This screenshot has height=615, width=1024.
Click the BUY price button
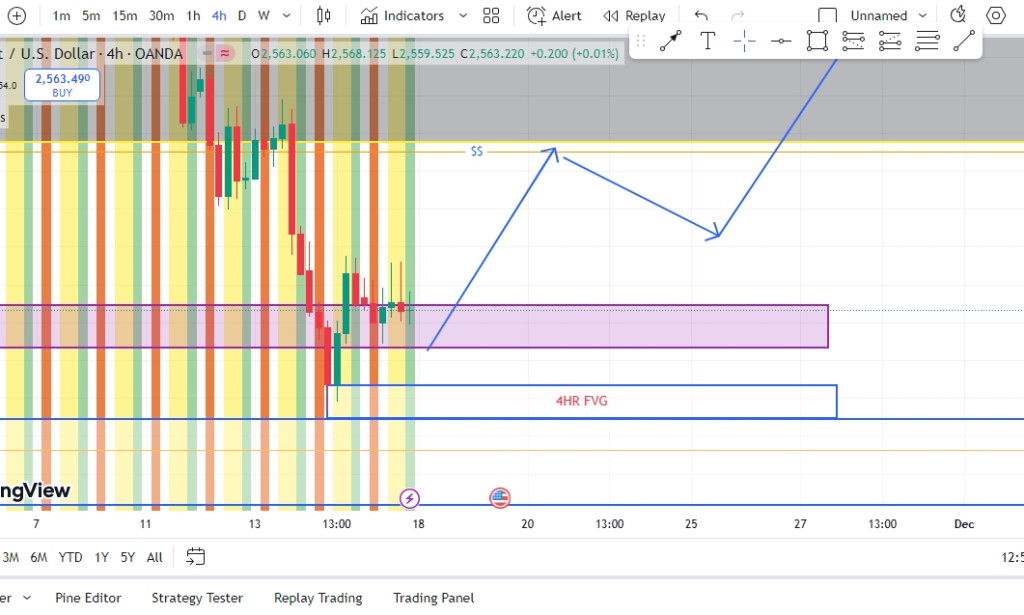point(62,85)
